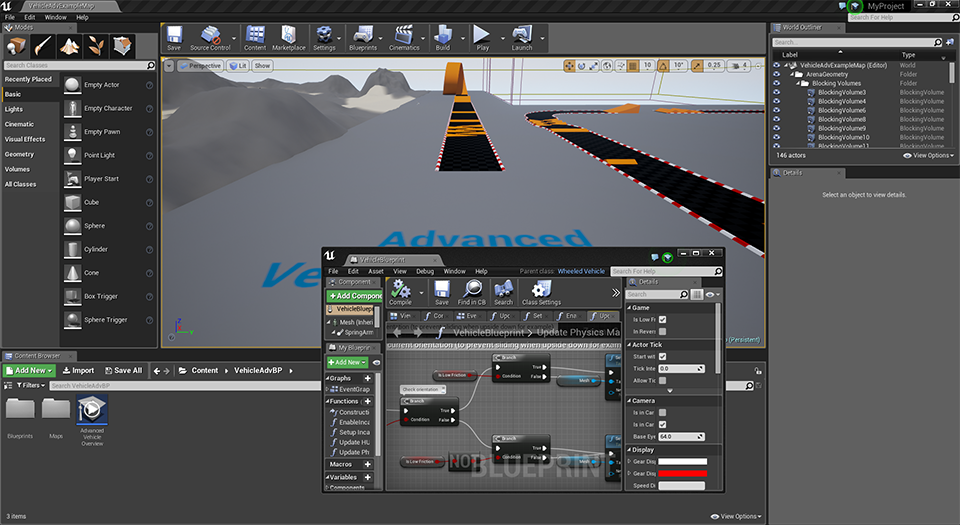Click the Save All button in Content Browser
Screen dimensions: 960x525
(x=122, y=370)
